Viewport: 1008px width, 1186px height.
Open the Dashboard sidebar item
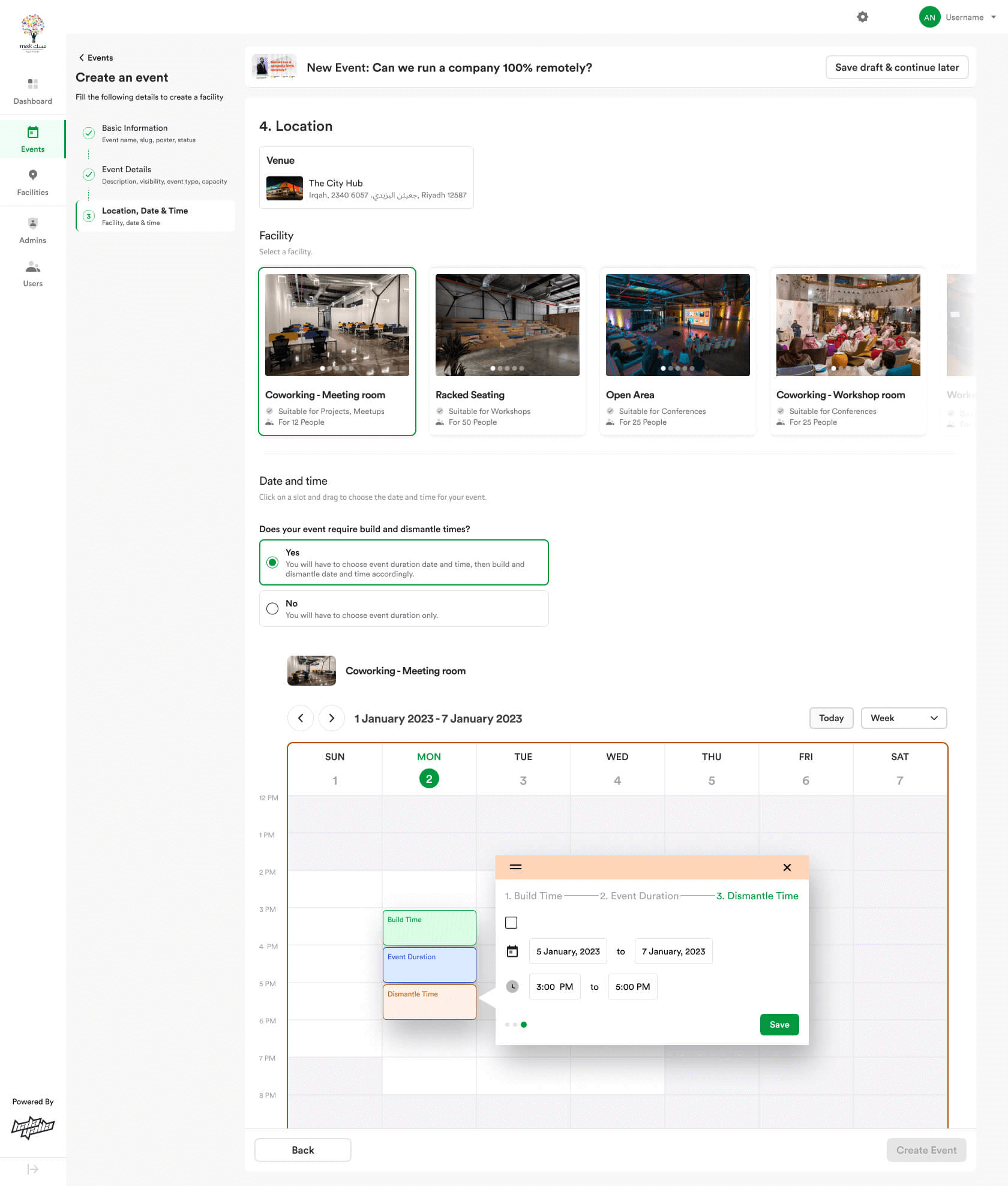tap(33, 91)
